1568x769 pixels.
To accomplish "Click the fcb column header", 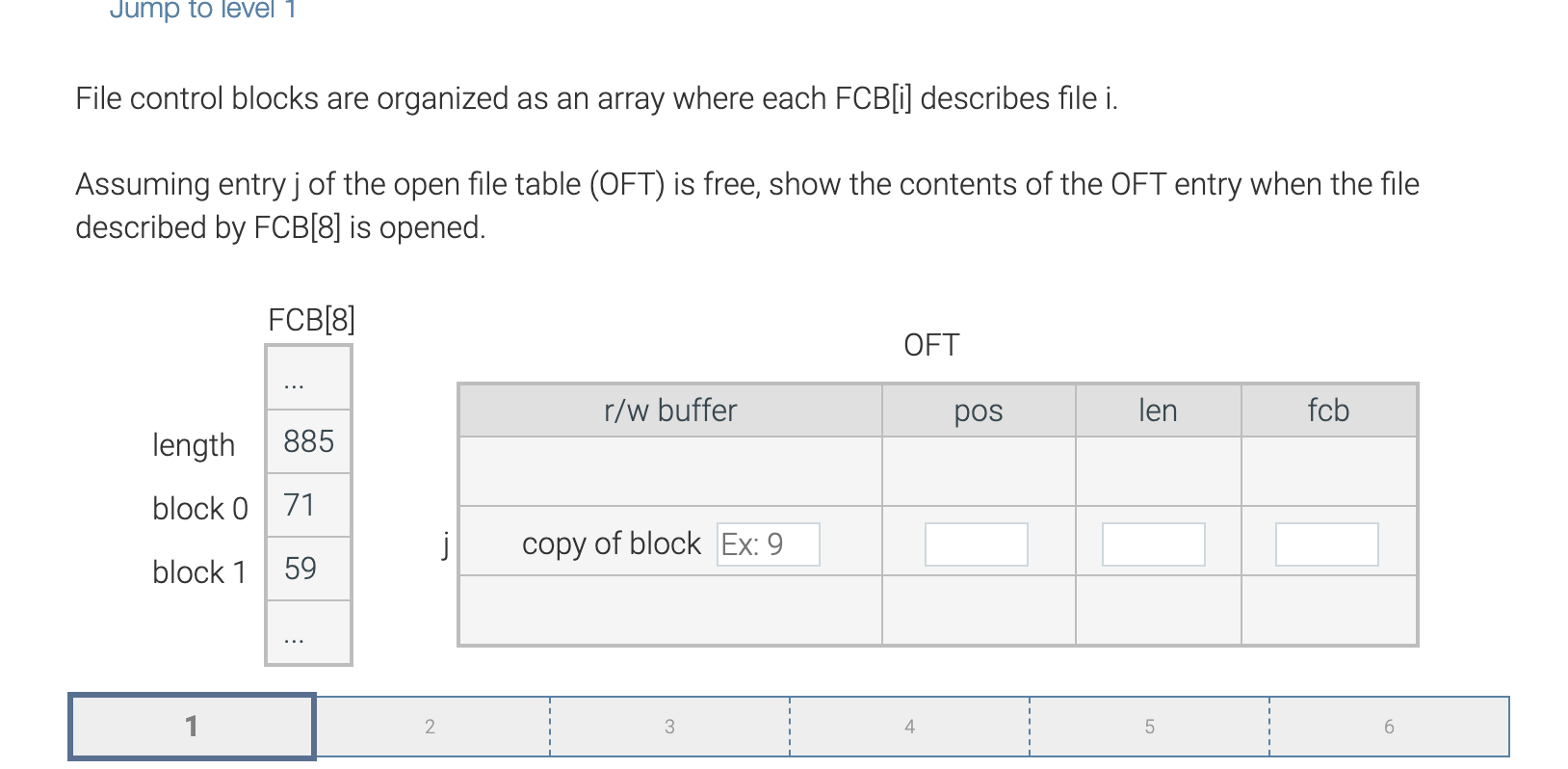I will tap(1329, 410).
